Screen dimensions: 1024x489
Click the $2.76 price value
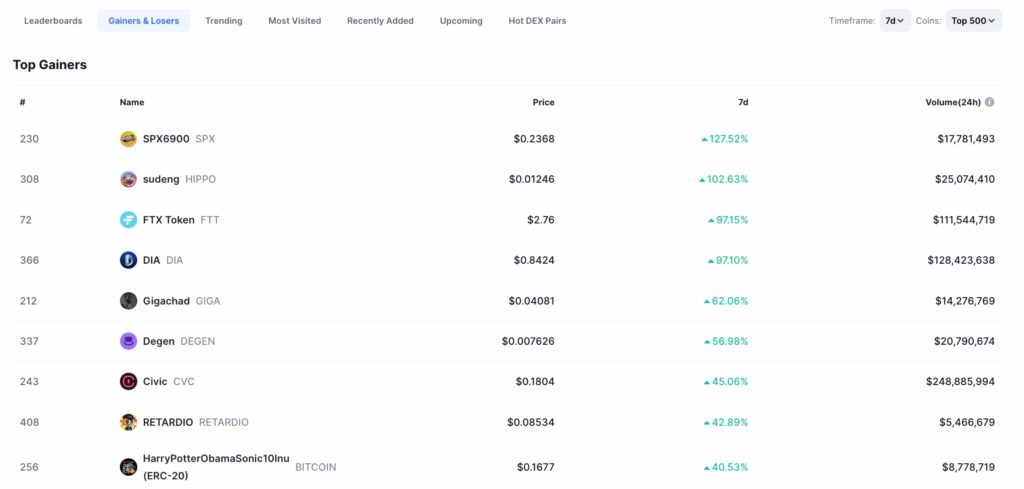[541, 220]
